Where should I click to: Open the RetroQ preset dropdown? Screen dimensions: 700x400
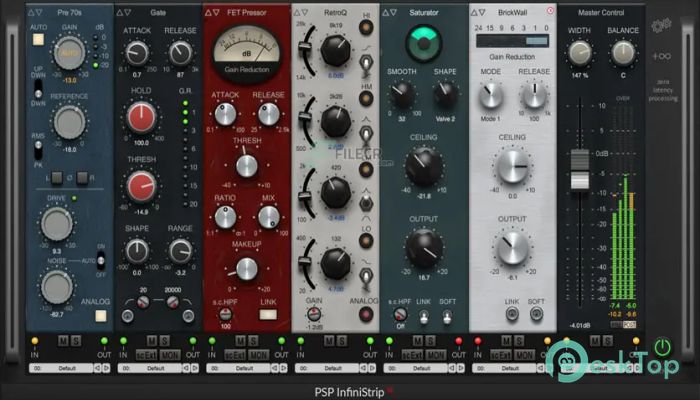pos(327,368)
